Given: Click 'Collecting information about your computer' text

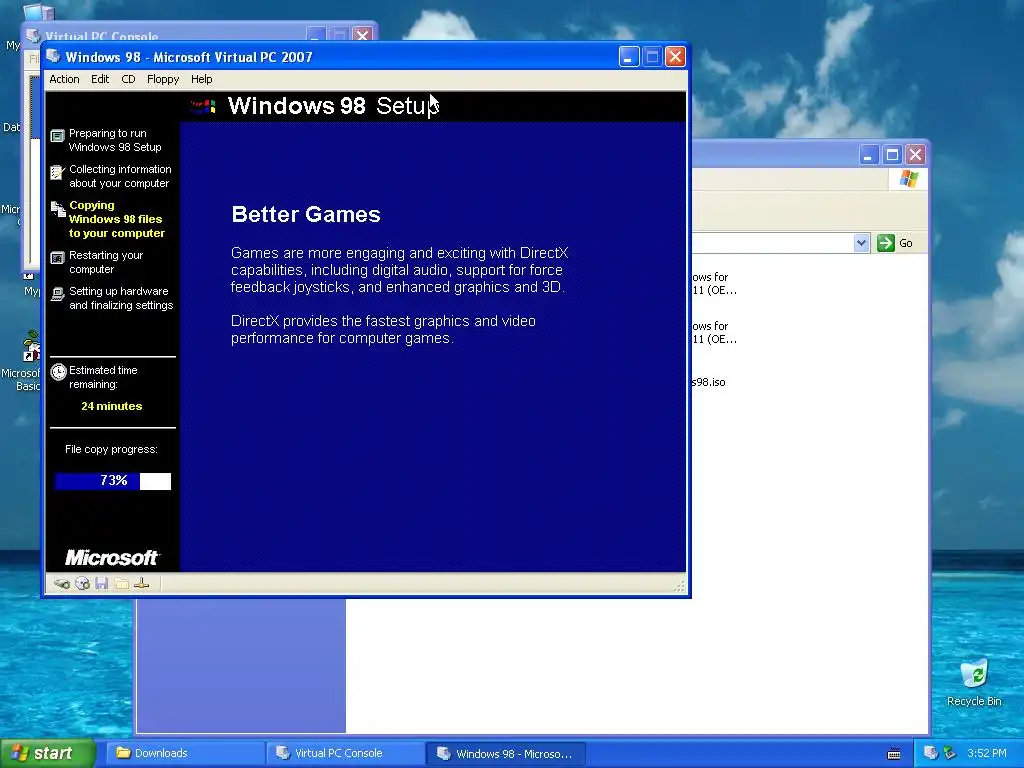Looking at the screenshot, I should click(120, 176).
